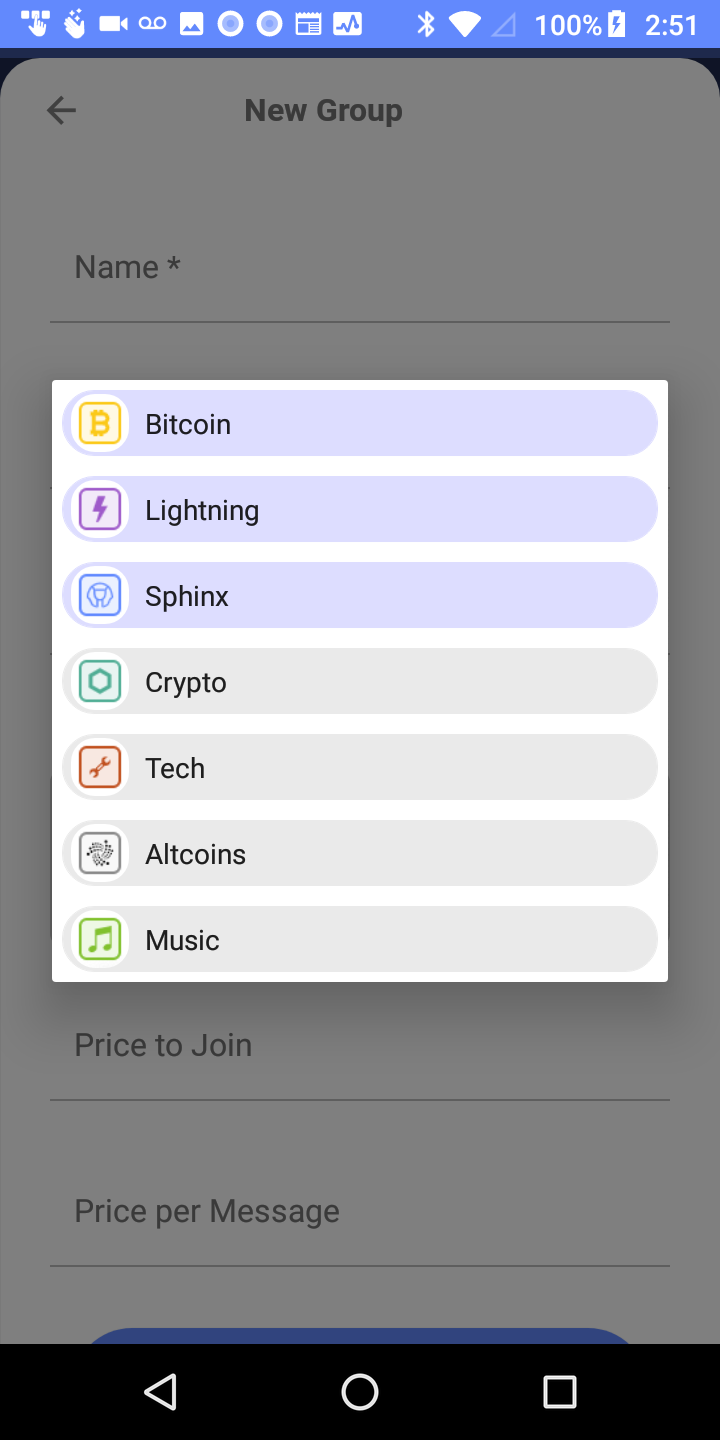Tap the Crypto hexagon icon
Image resolution: width=720 pixels, height=1440 pixels.
100,682
